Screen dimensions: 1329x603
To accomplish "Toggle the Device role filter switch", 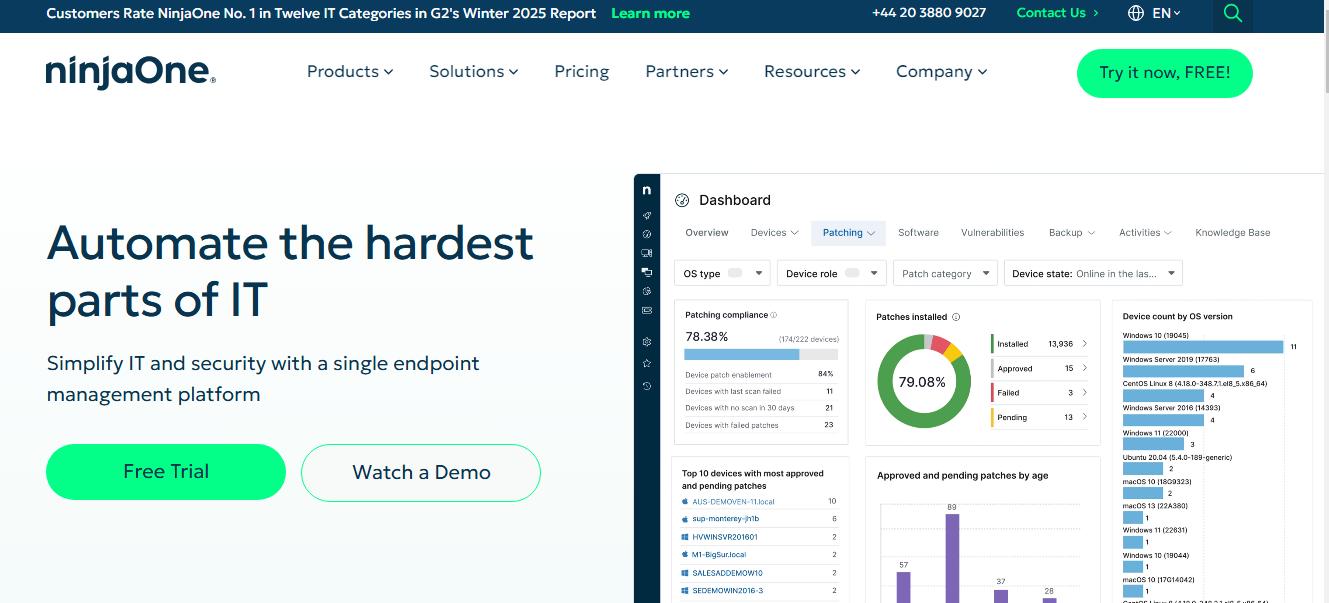I will (x=853, y=273).
